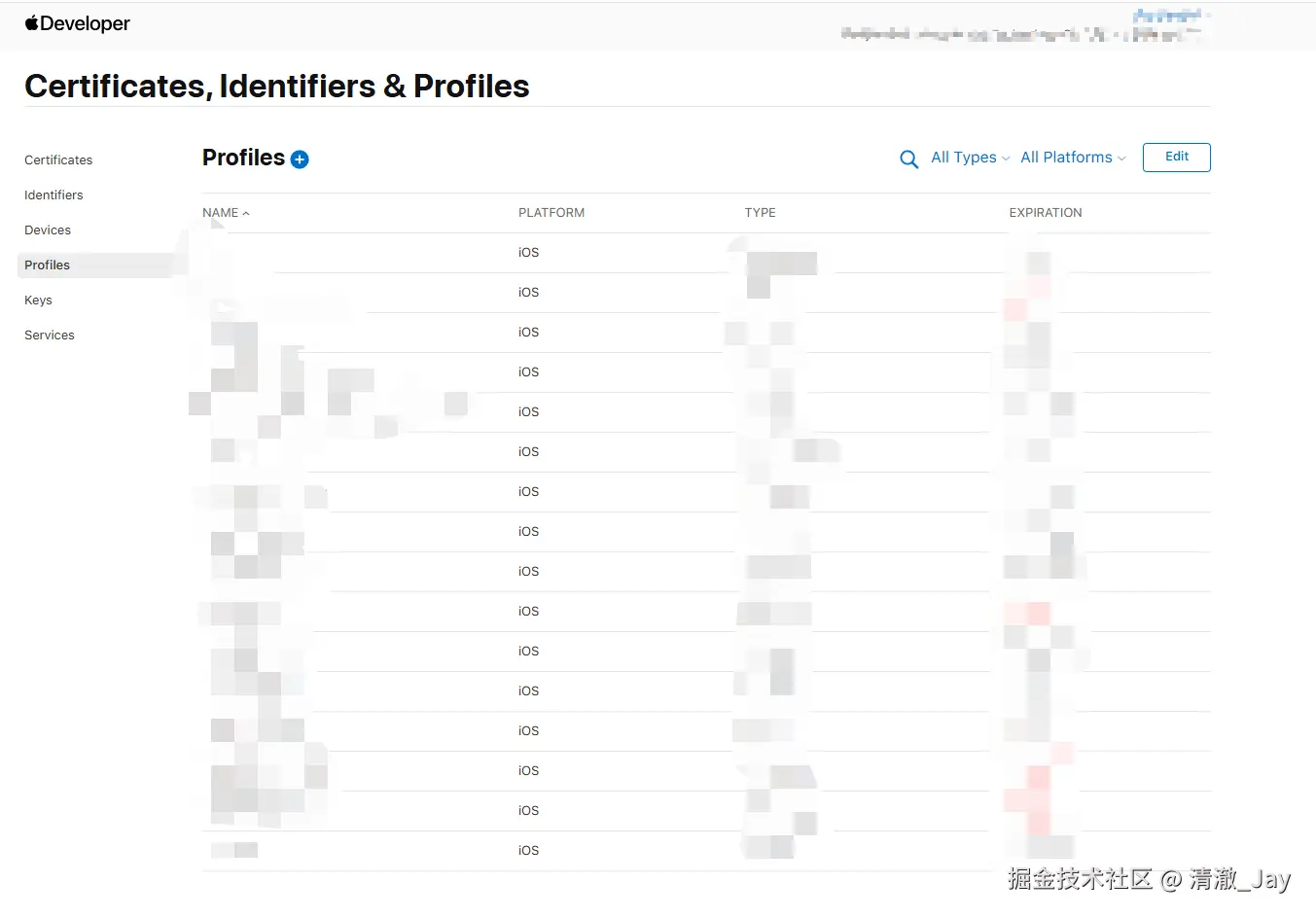This screenshot has height=918, width=1316.
Task: Select the first iOS profile row
Action: (x=706, y=253)
